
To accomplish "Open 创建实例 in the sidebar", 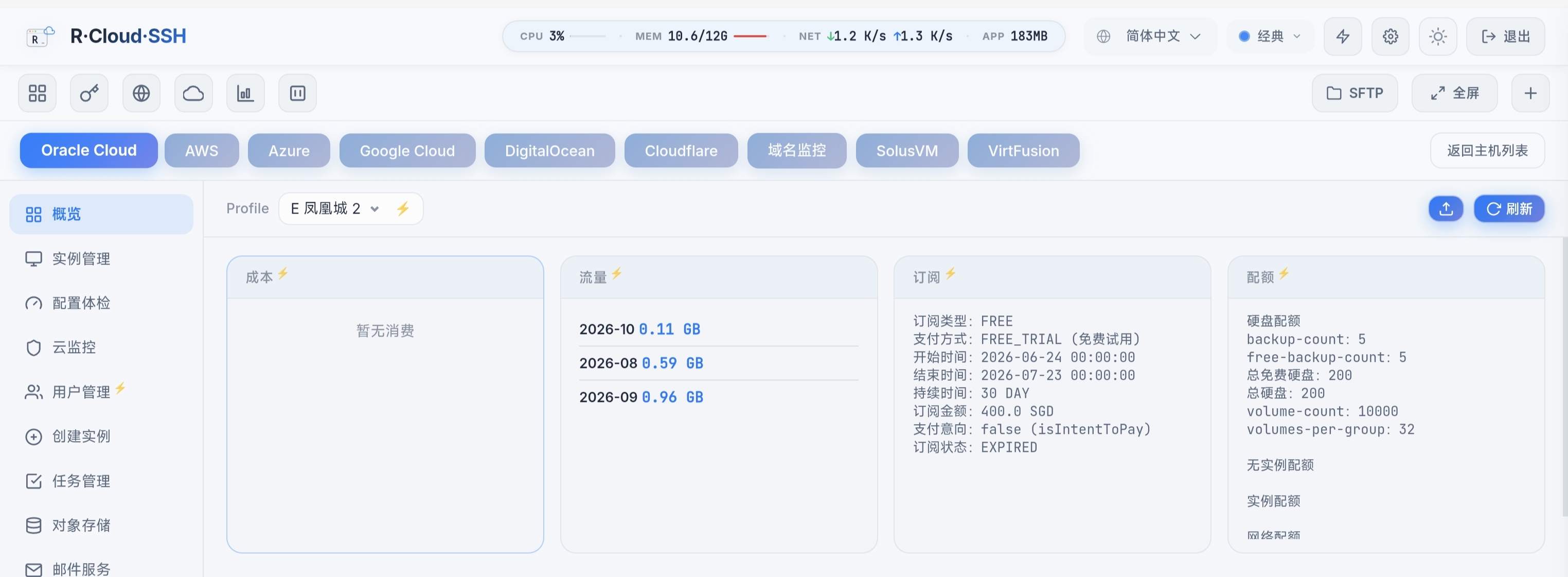I will point(101,437).
